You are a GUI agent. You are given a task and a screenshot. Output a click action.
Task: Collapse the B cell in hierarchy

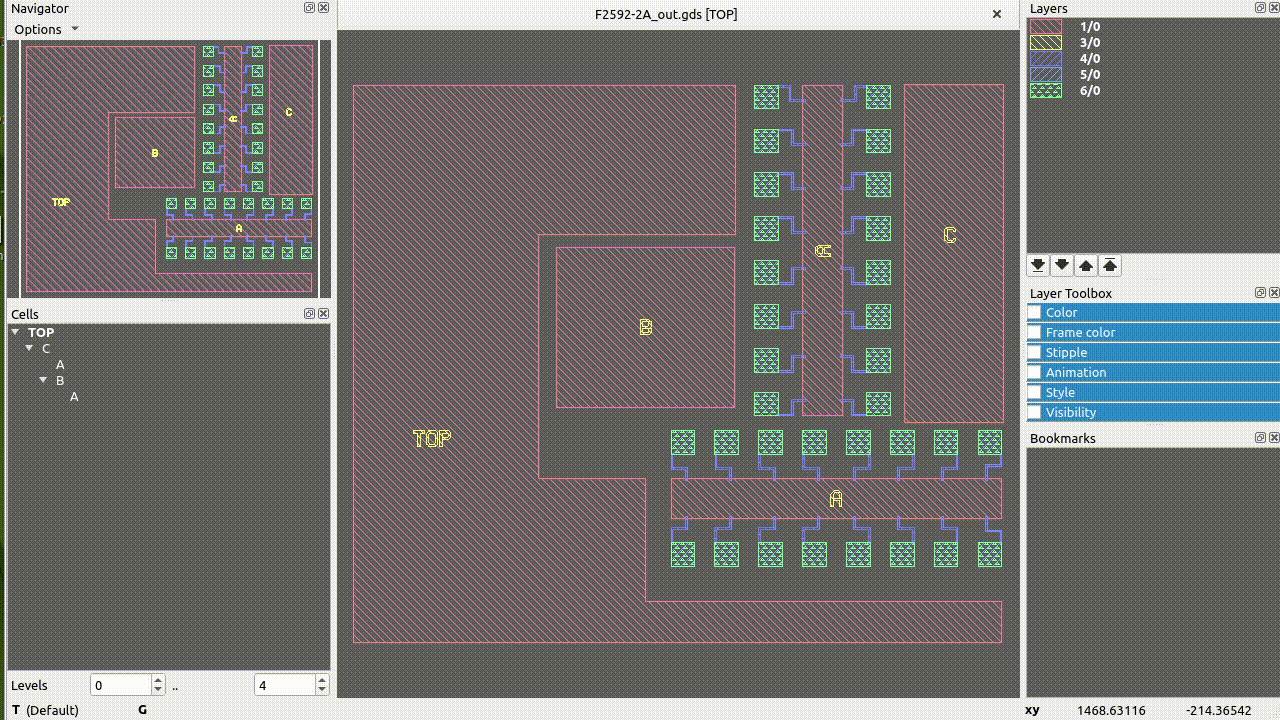pyautogui.click(x=44, y=380)
